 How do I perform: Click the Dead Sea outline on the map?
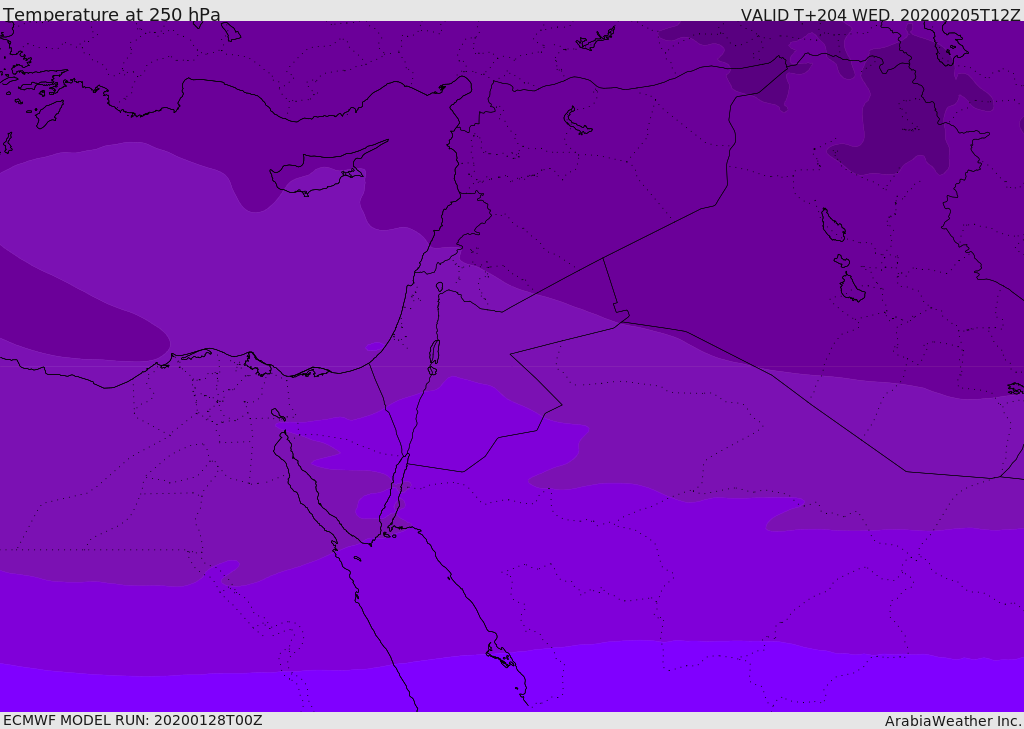point(434,353)
